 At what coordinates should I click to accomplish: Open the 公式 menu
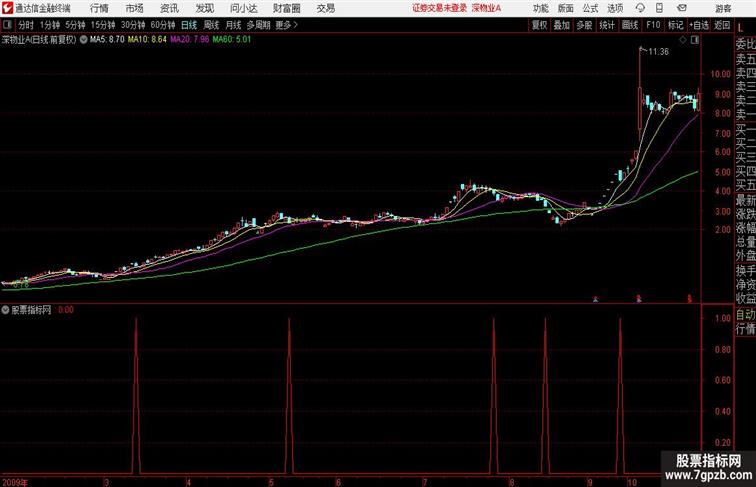click(x=590, y=8)
